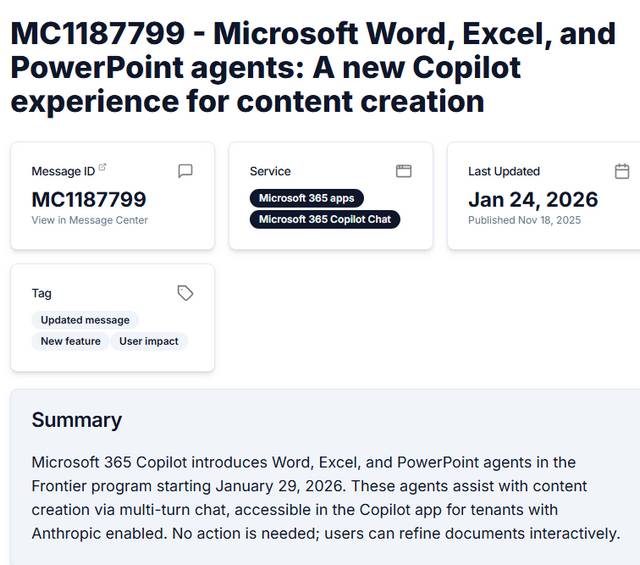Select the Microsoft 365 Copilot Chat badge
The height and width of the screenshot is (565, 640).
click(324, 219)
